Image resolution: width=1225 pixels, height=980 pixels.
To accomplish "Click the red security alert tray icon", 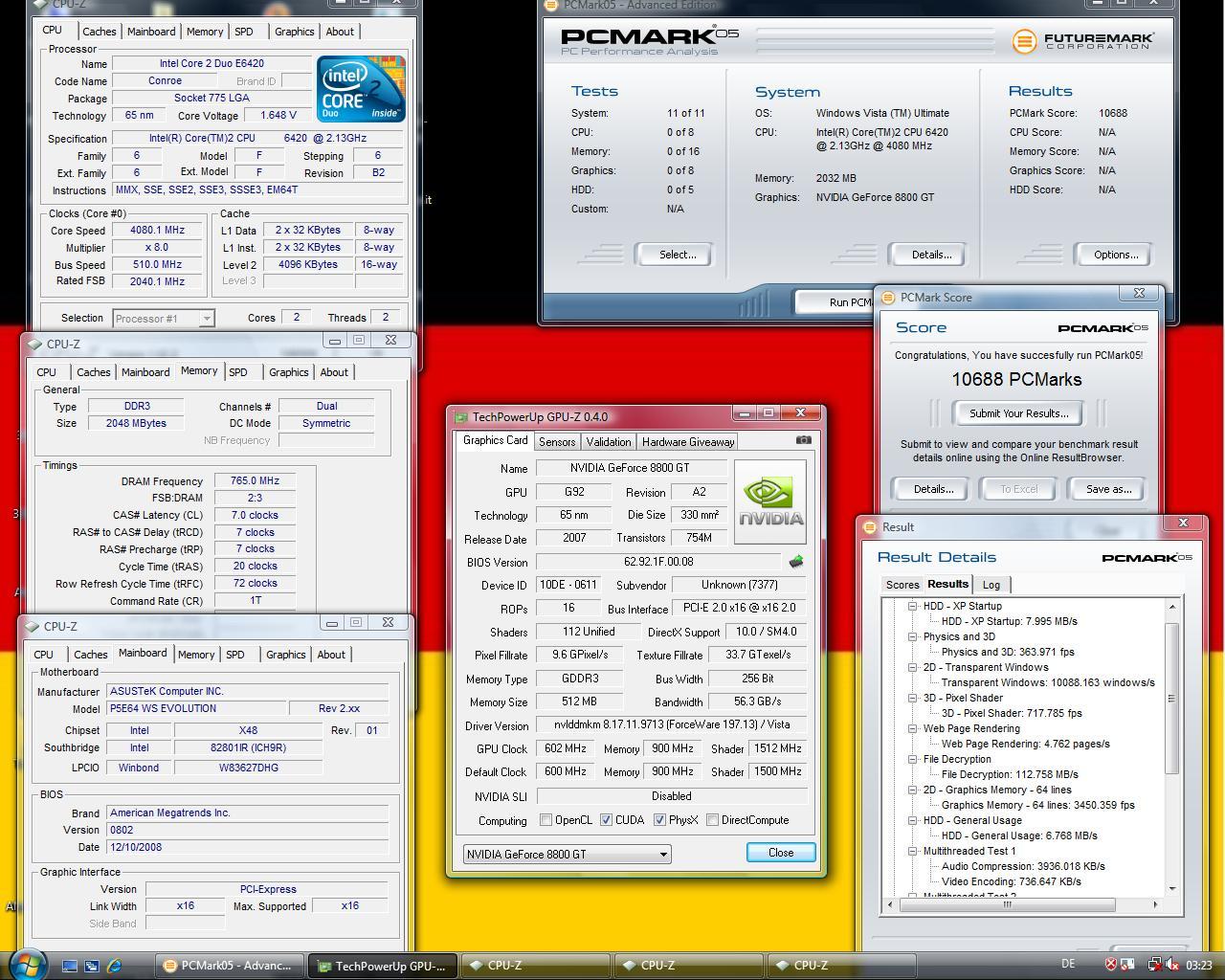I will point(1111,965).
